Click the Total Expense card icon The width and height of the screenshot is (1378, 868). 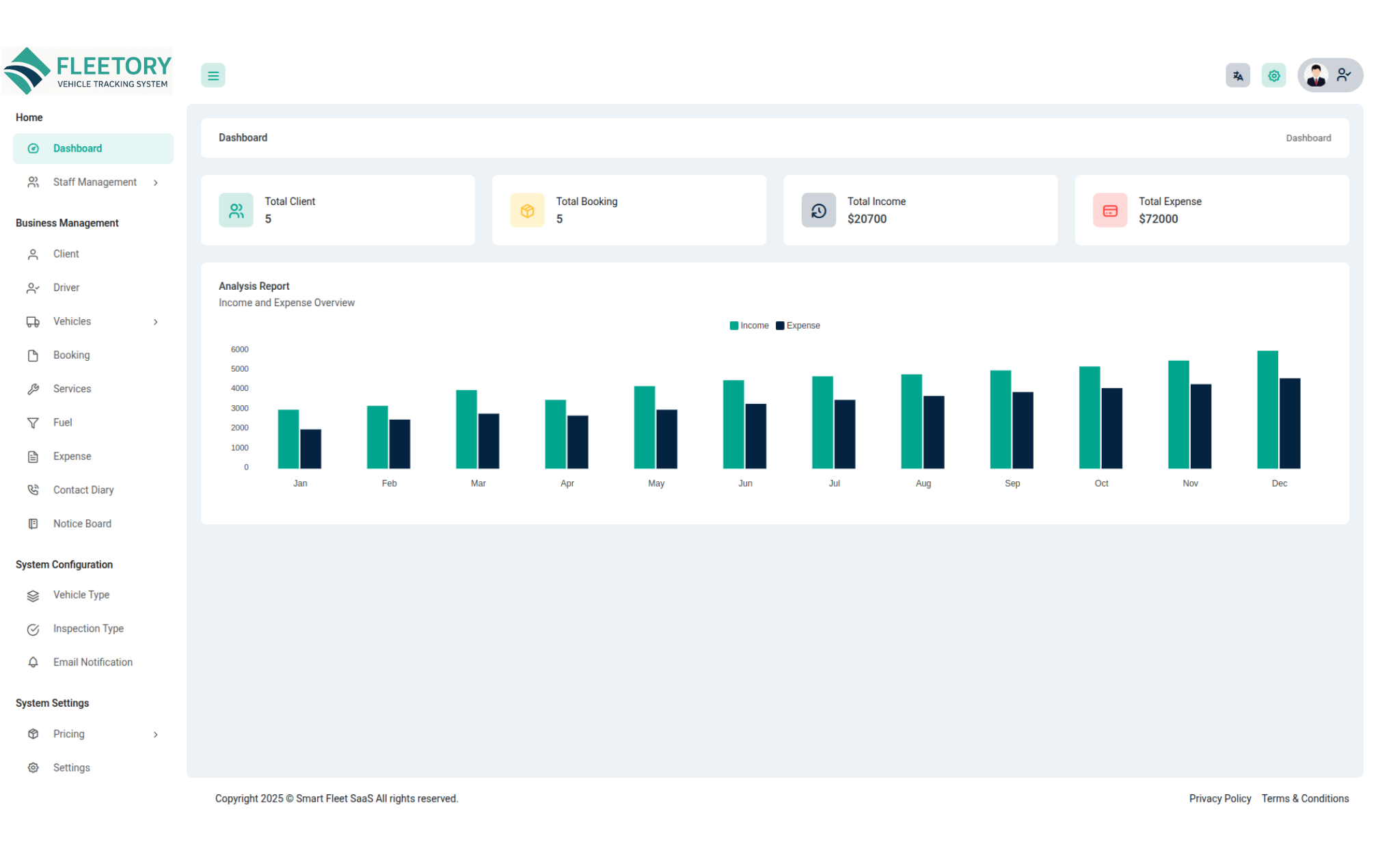coord(1110,211)
